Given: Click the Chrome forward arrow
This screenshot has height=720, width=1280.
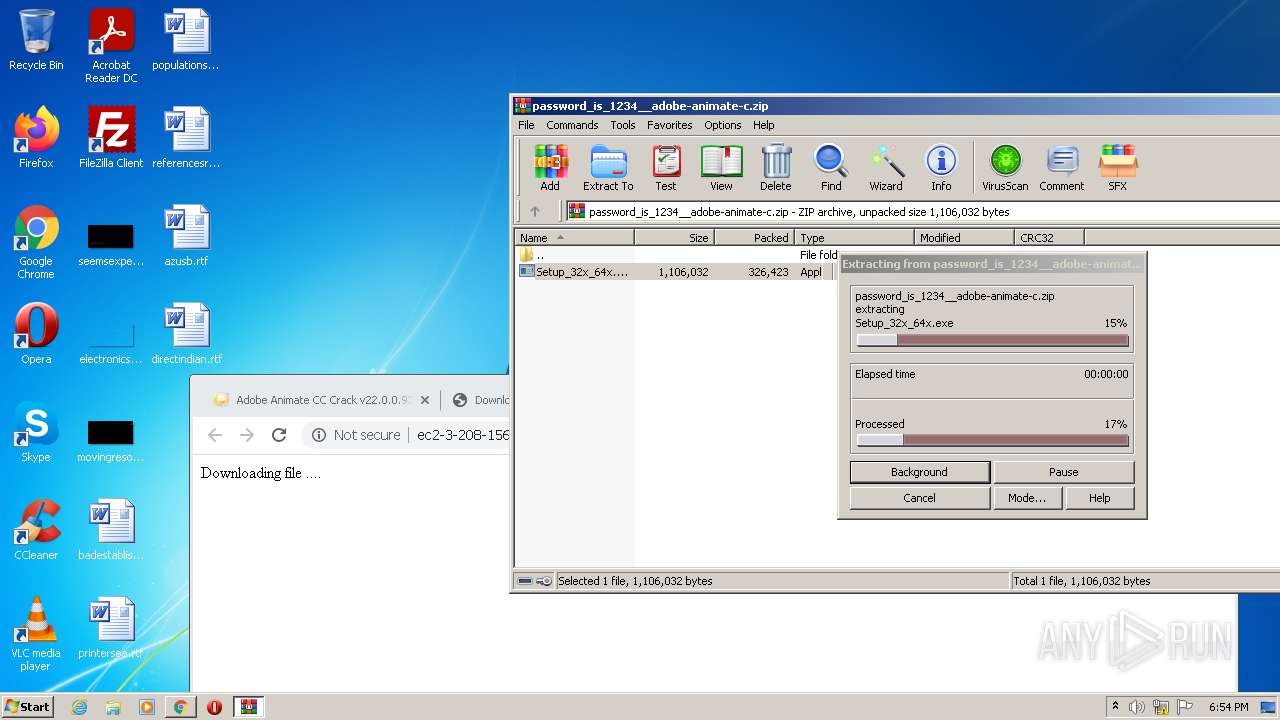Looking at the screenshot, I should pyautogui.click(x=247, y=435).
